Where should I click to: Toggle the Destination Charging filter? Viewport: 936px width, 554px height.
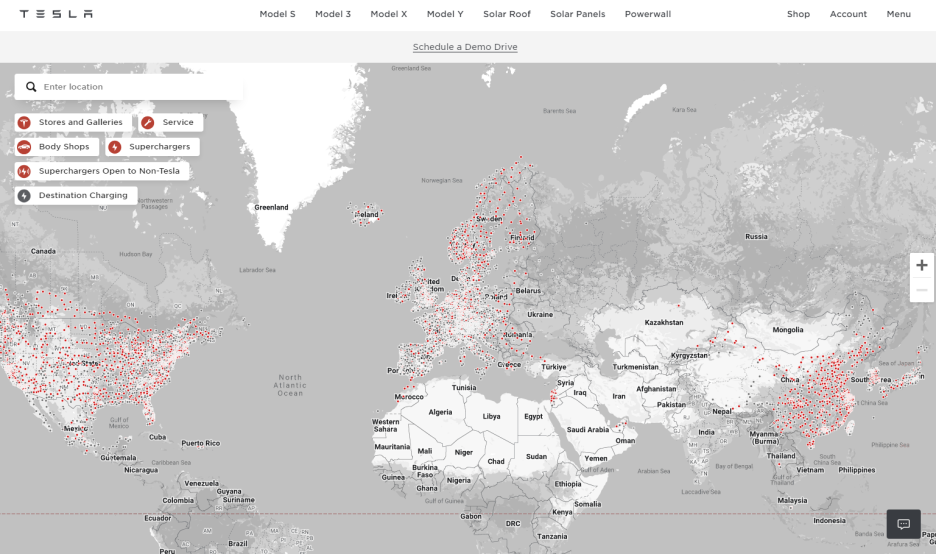76,196
